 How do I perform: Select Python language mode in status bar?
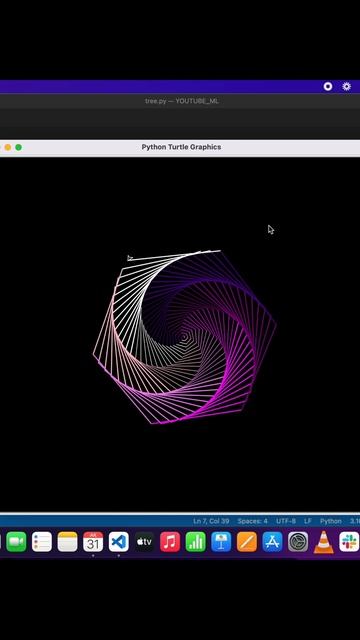pos(331,521)
